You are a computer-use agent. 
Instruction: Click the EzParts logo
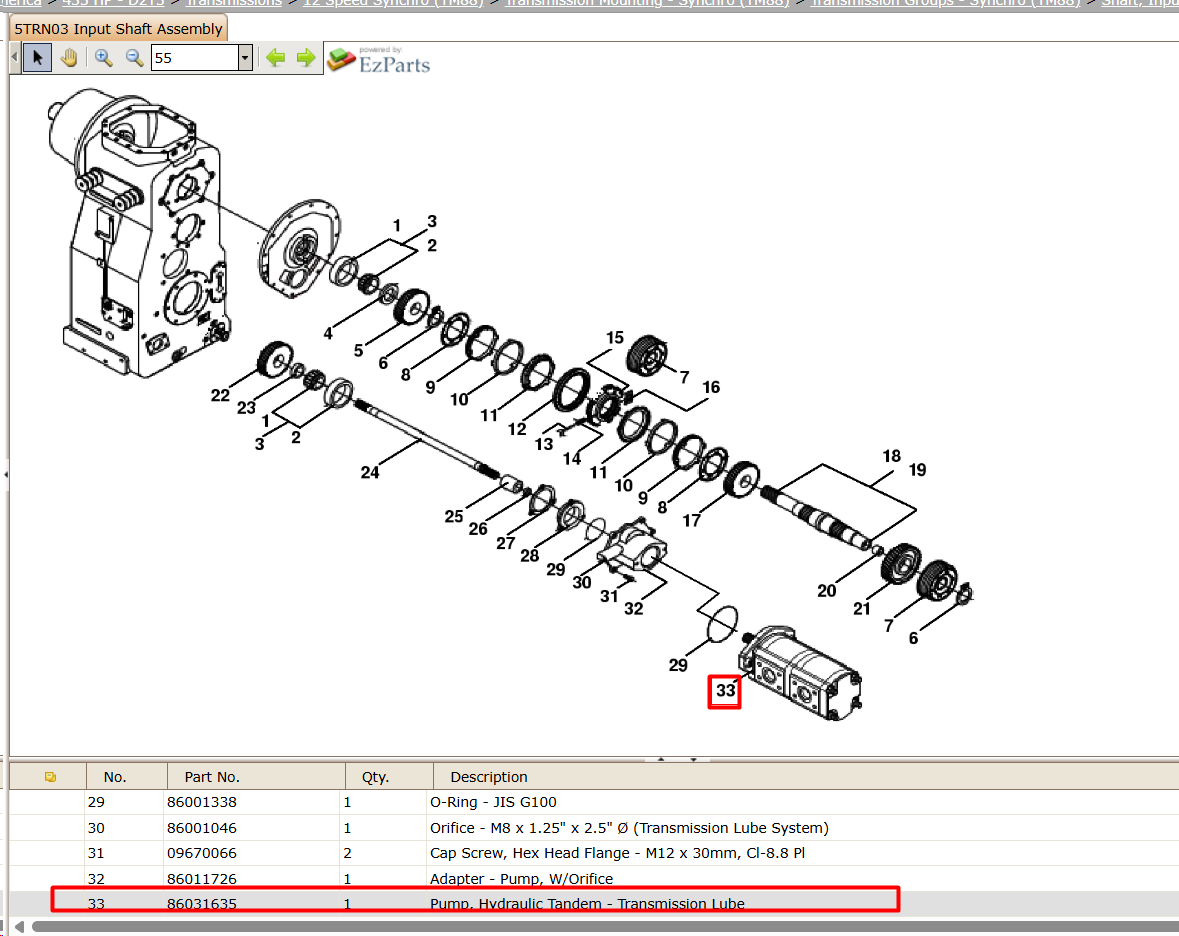tap(379, 60)
